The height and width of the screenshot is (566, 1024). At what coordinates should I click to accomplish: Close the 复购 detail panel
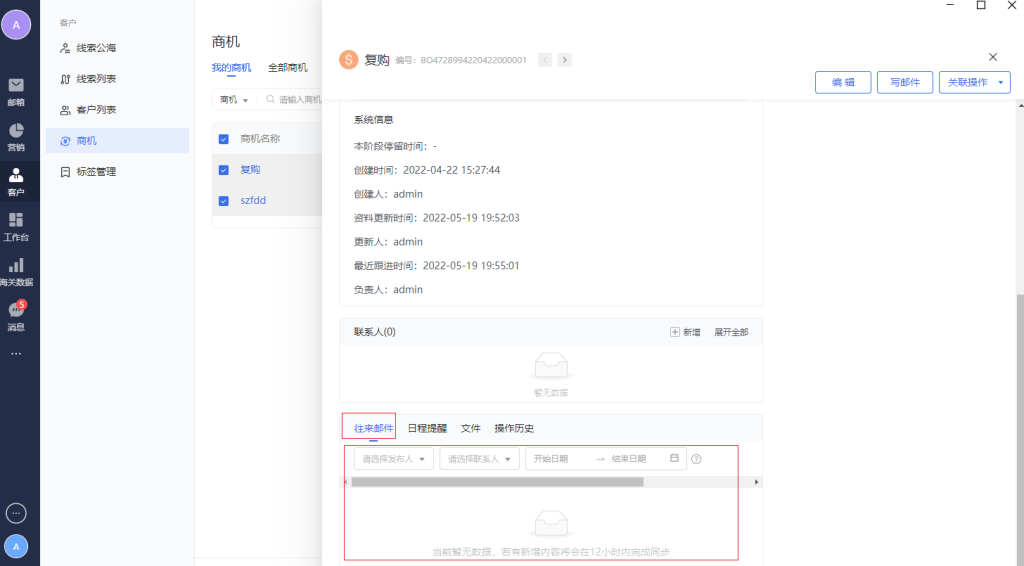point(992,58)
